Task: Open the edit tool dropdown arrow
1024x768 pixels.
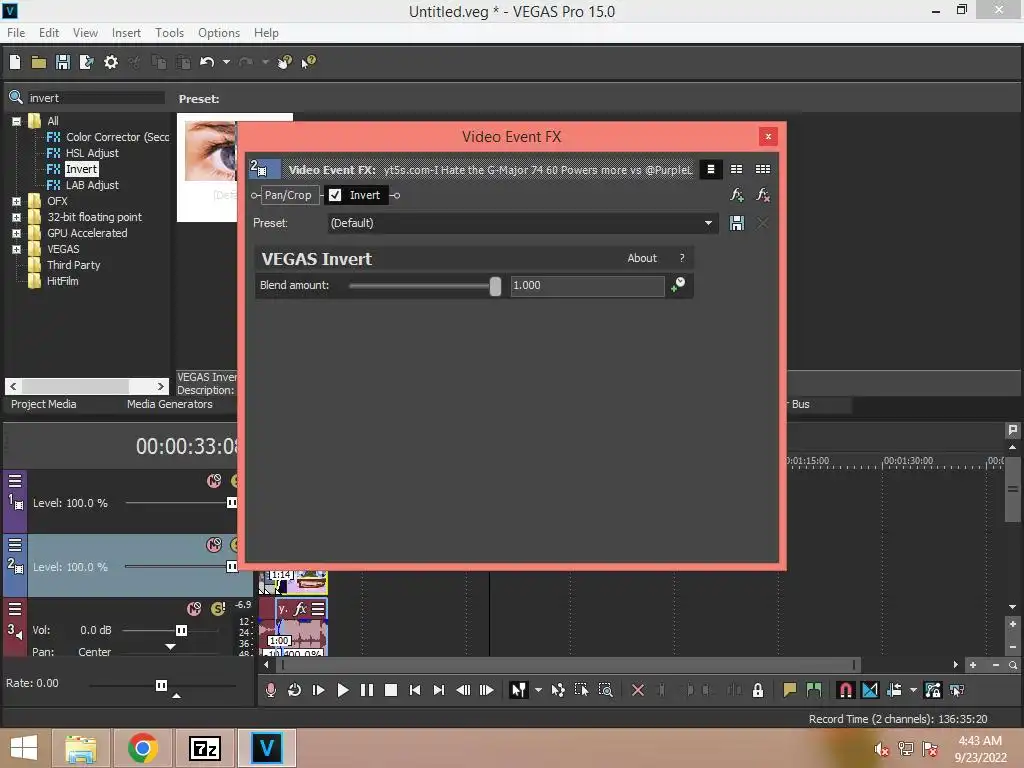Action: pyautogui.click(x=538, y=690)
